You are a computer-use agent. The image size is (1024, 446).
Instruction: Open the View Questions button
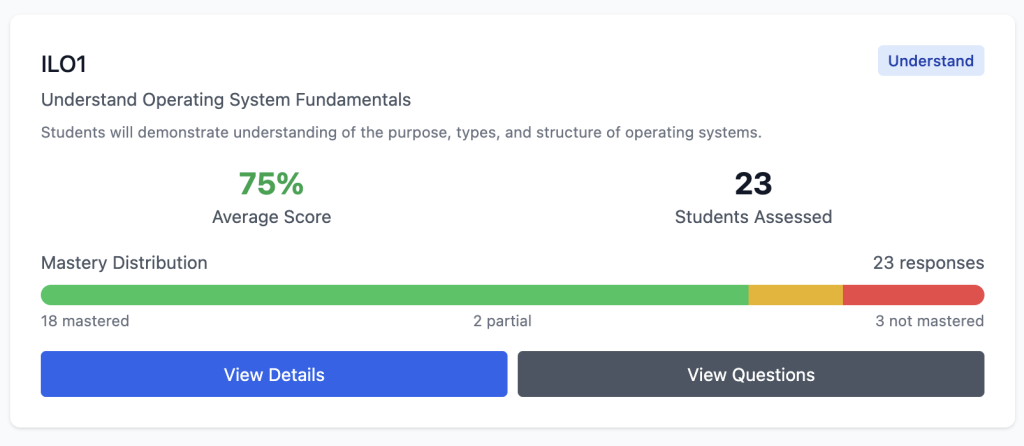click(750, 375)
